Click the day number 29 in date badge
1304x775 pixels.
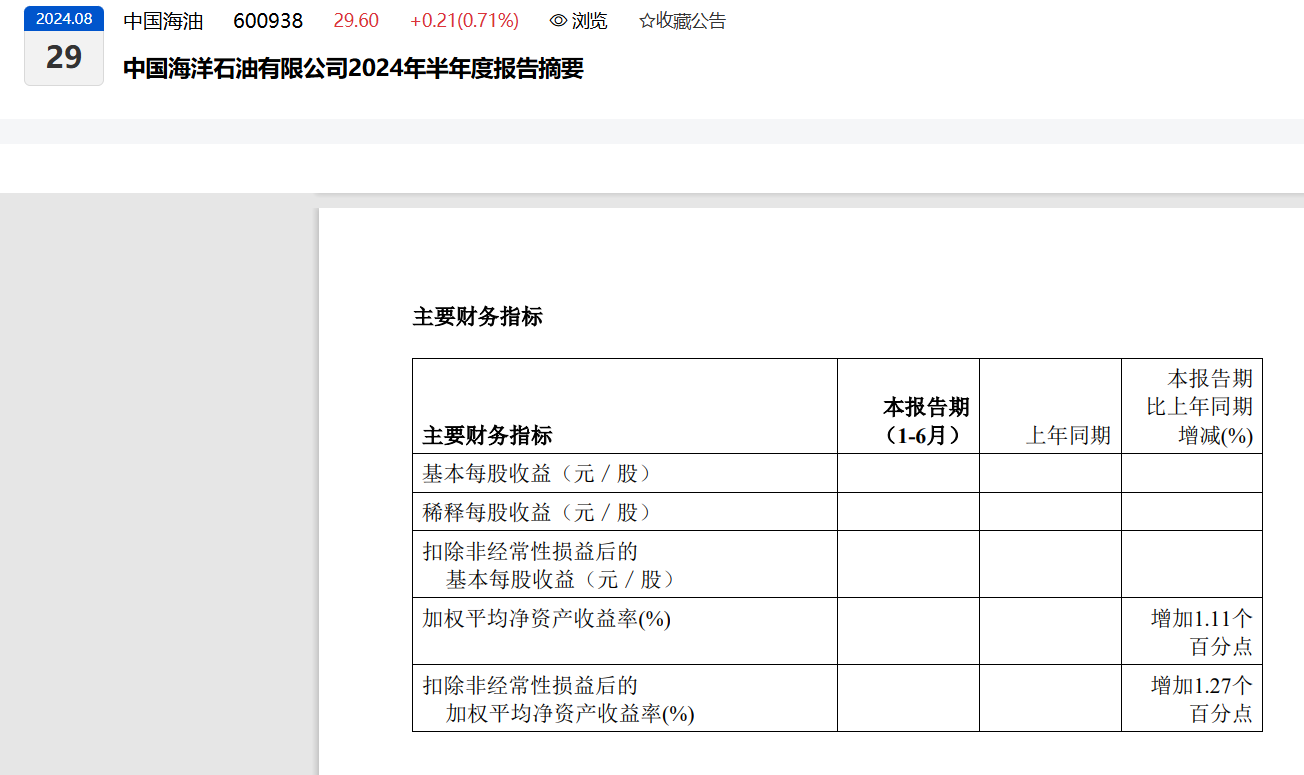64,57
